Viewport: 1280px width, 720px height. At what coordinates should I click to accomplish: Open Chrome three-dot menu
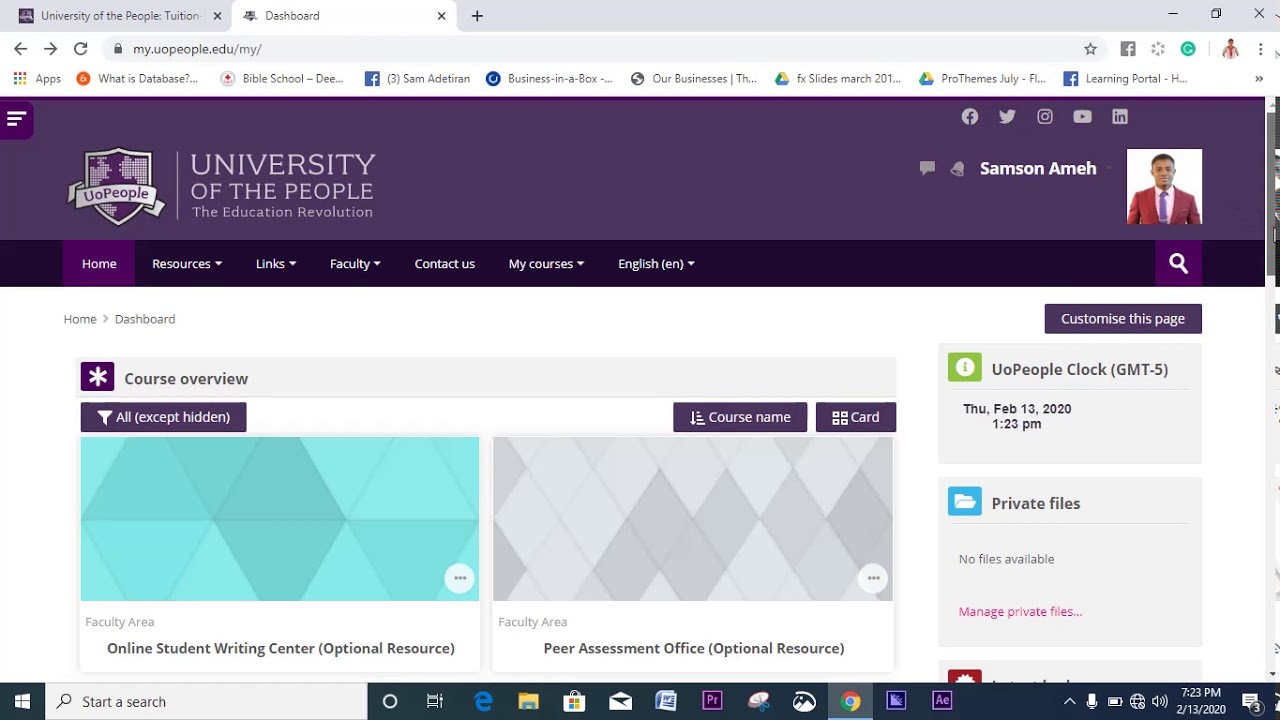click(x=1260, y=49)
